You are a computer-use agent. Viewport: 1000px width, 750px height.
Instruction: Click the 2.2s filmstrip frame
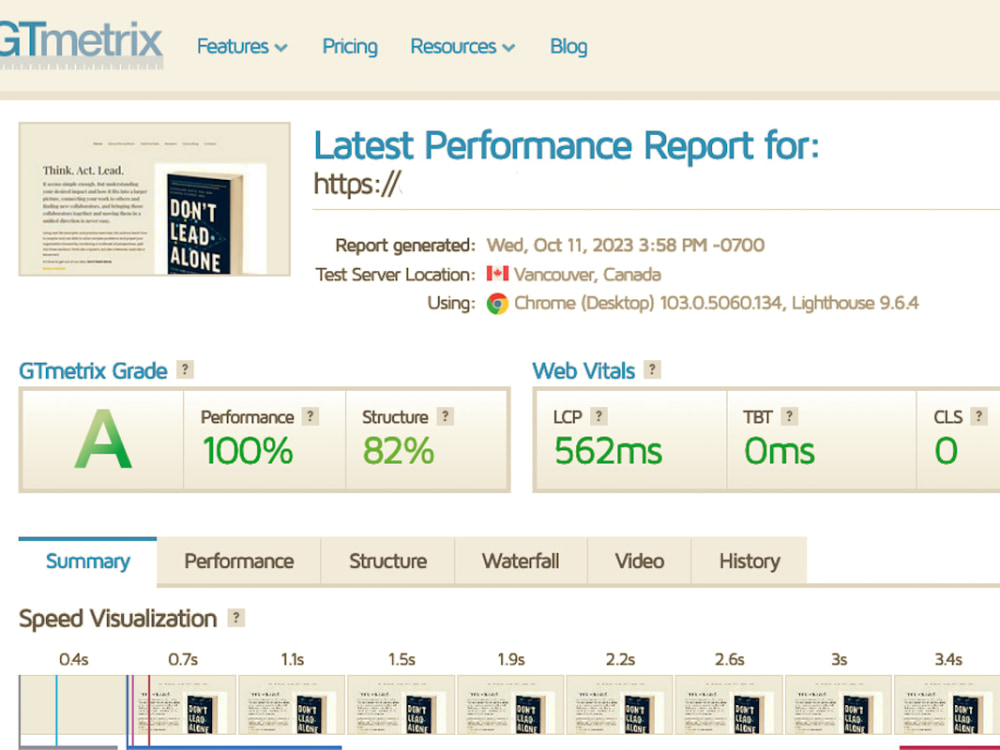619,705
